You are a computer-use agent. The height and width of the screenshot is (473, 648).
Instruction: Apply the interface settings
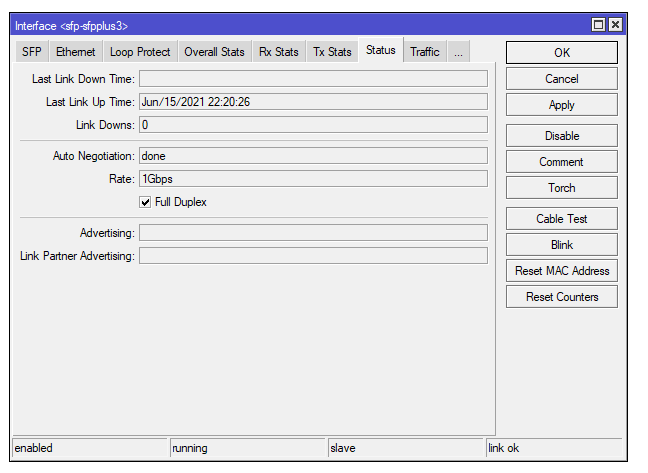(x=562, y=105)
